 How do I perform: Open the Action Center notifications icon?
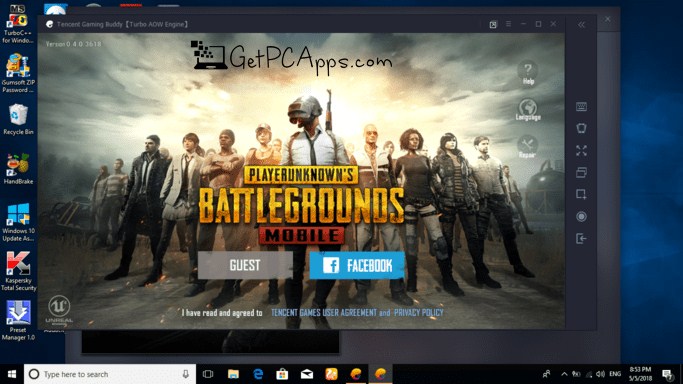tap(667, 374)
